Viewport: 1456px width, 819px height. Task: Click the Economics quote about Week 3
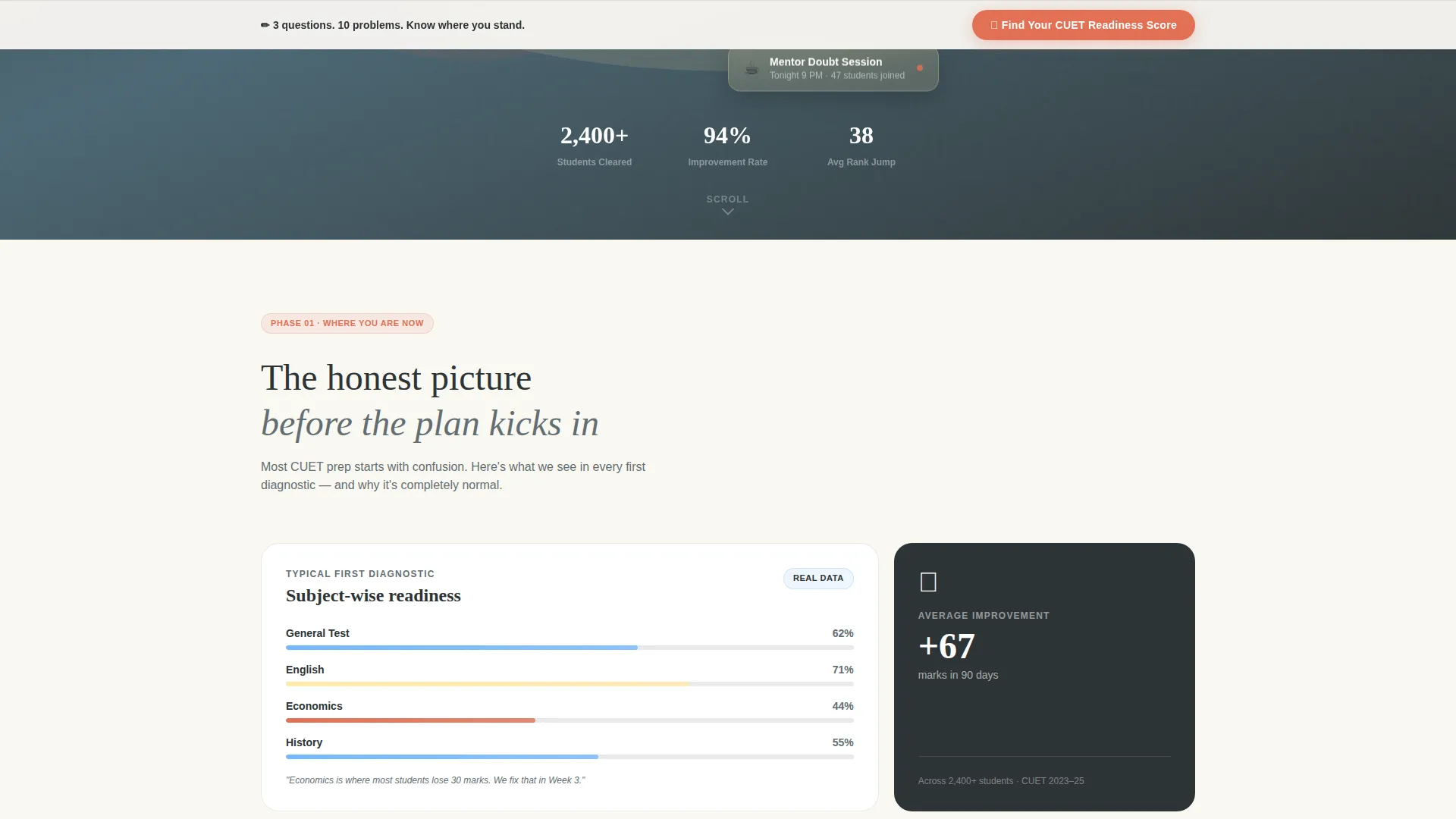point(435,780)
